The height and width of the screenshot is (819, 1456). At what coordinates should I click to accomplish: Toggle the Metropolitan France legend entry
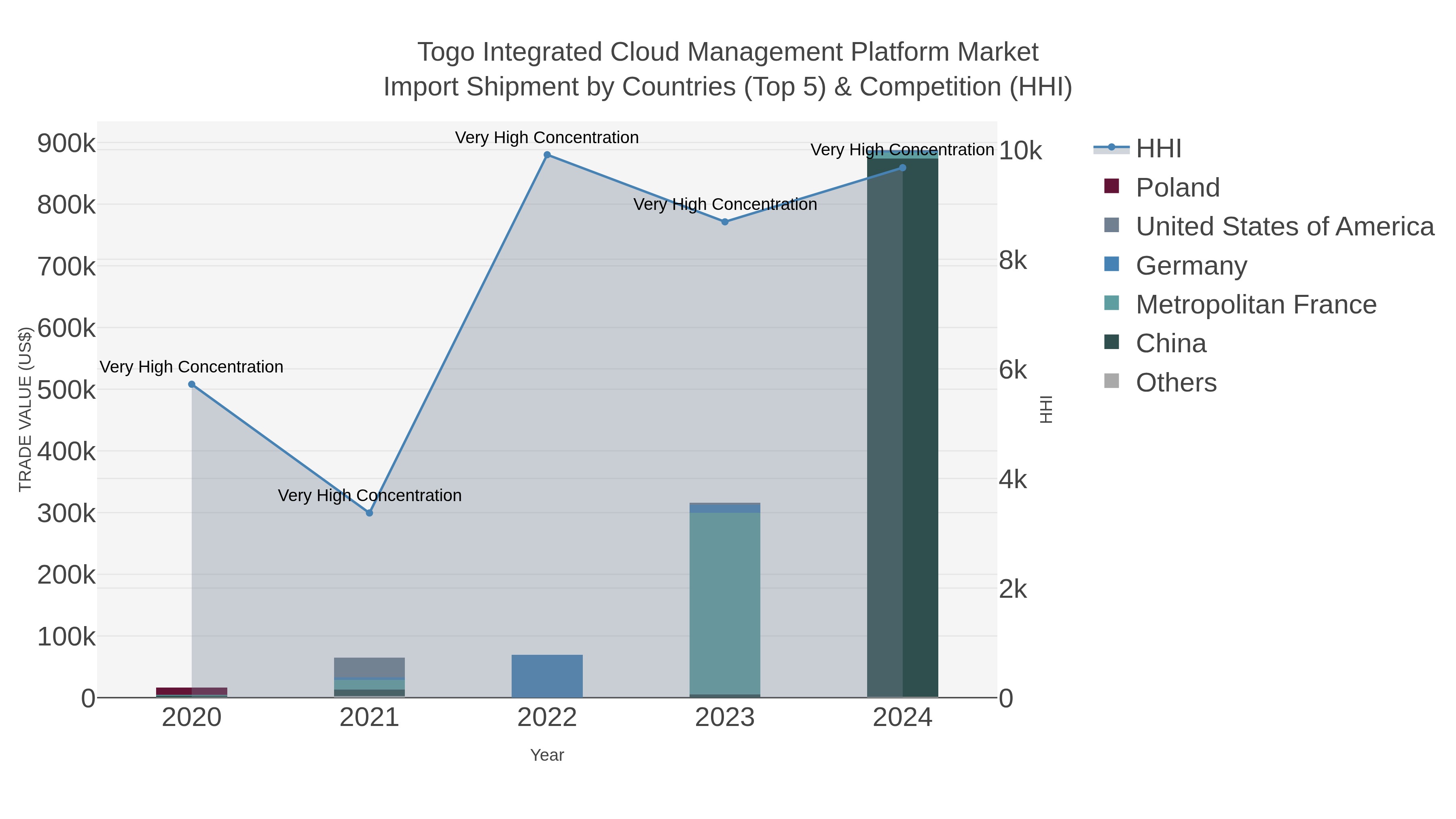1240,305
